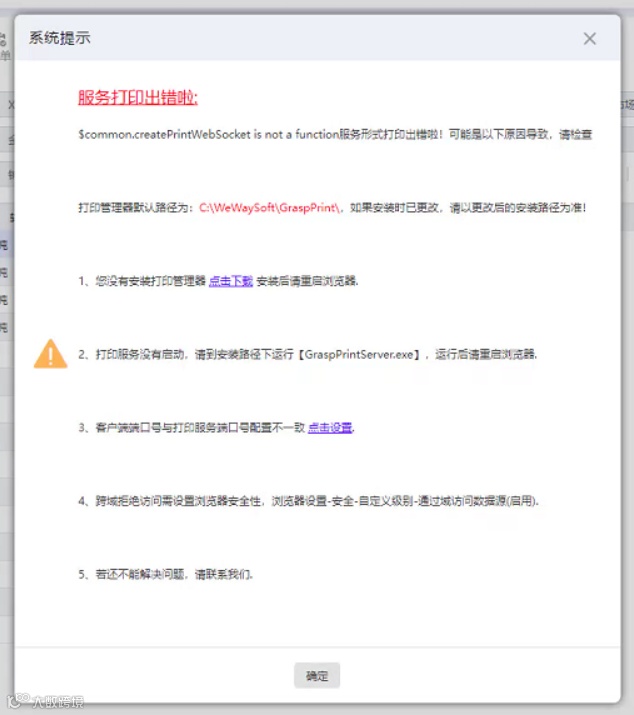634x715 pixels.
Task: Click step 5 text 若还不能解决问题，请联系我们
Action: [x=166, y=574]
